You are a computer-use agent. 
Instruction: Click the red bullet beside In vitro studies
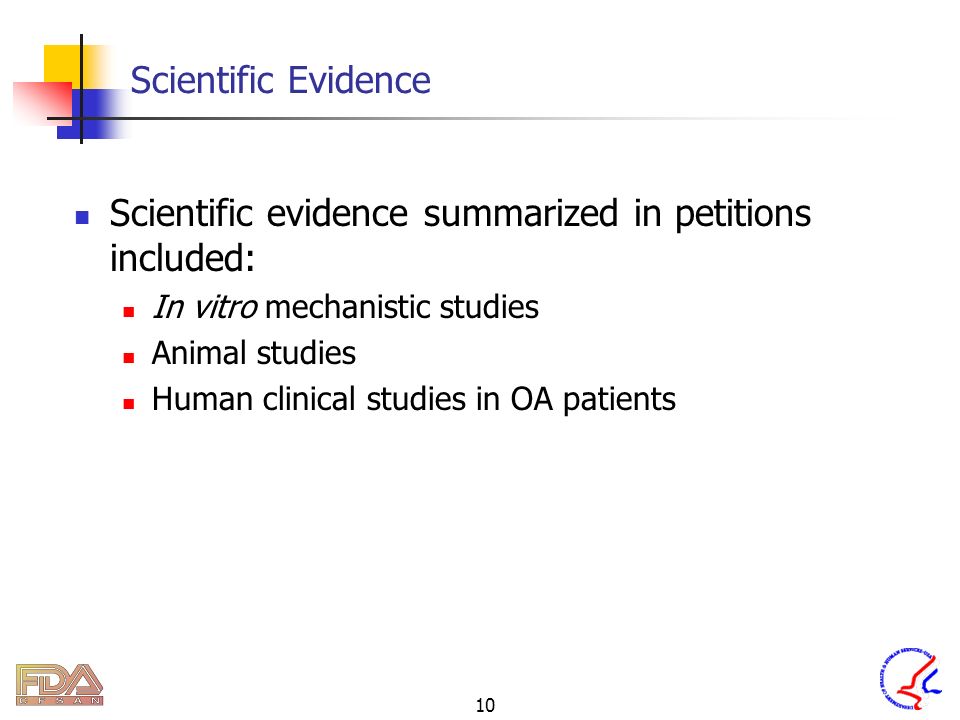pos(129,312)
